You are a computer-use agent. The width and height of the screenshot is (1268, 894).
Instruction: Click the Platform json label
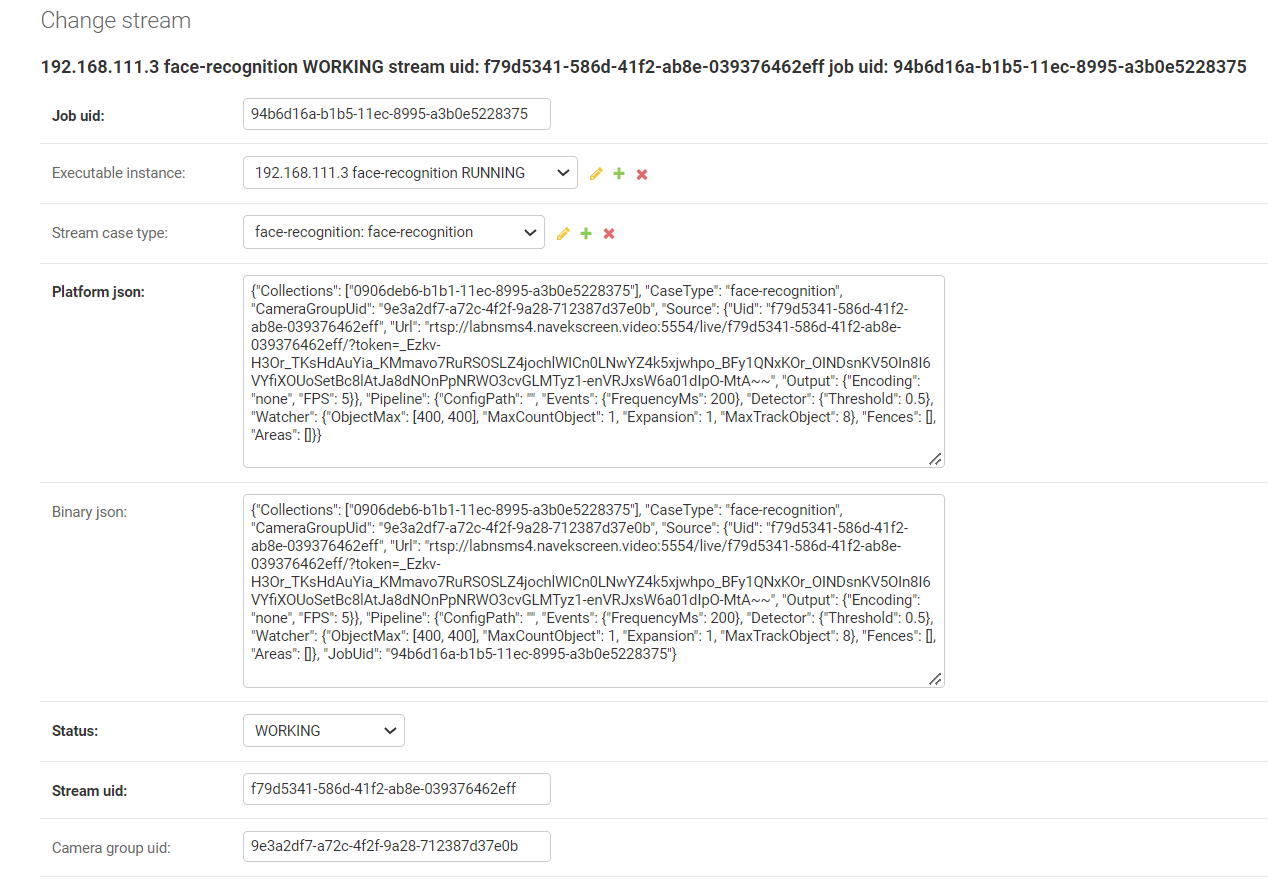[x=98, y=292]
